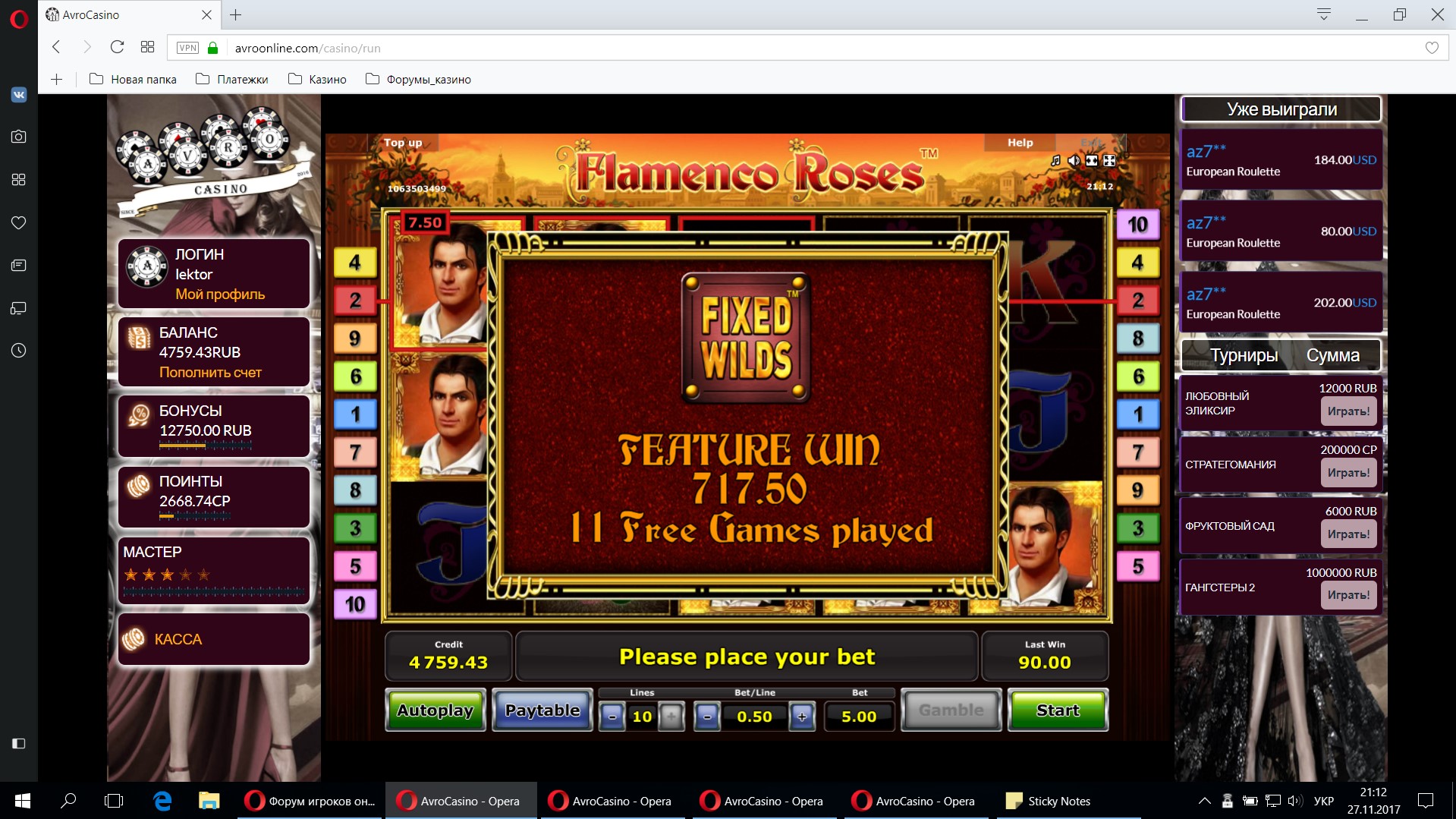Open synced Tabs icon in sidebar
The image size is (1456, 819).
[x=19, y=308]
